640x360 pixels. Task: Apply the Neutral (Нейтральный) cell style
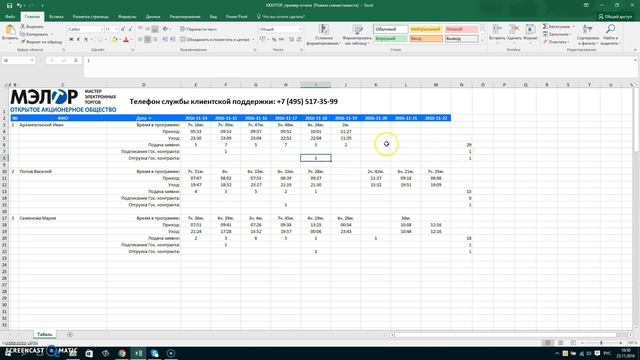(x=426, y=29)
